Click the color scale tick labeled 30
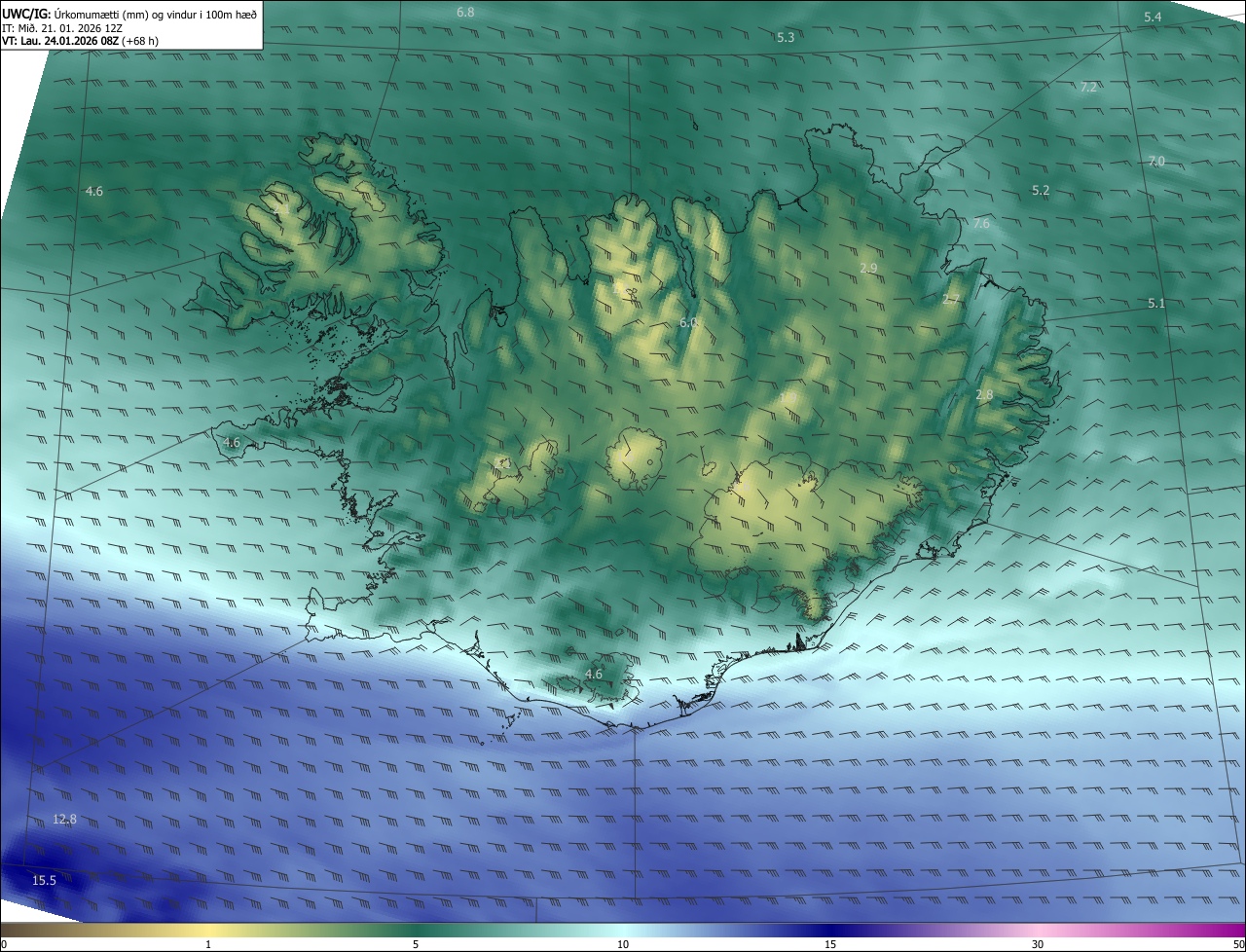Image resolution: width=1246 pixels, height=952 pixels. pos(1038,944)
